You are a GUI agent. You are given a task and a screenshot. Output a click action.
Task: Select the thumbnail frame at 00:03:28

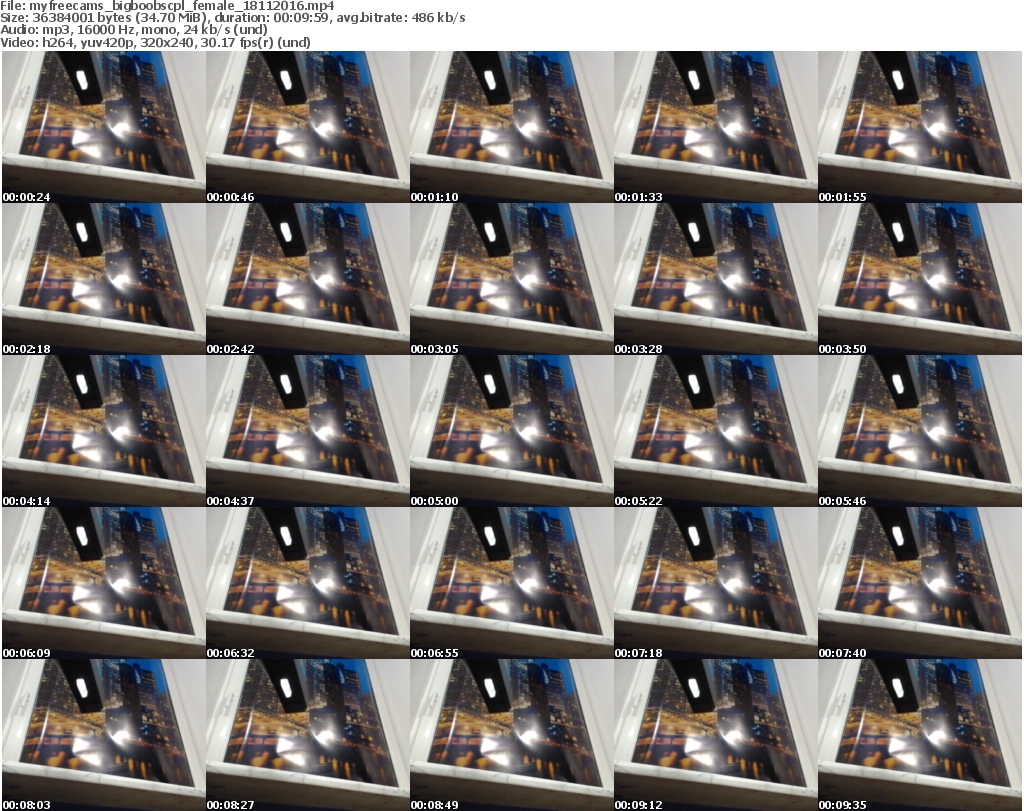tap(716, 279)
